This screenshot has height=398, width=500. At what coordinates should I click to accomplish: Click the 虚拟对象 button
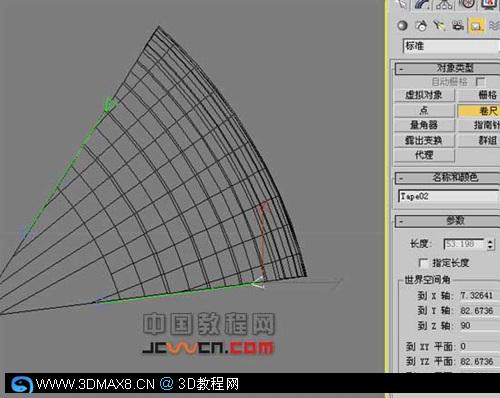pos(424,95)
